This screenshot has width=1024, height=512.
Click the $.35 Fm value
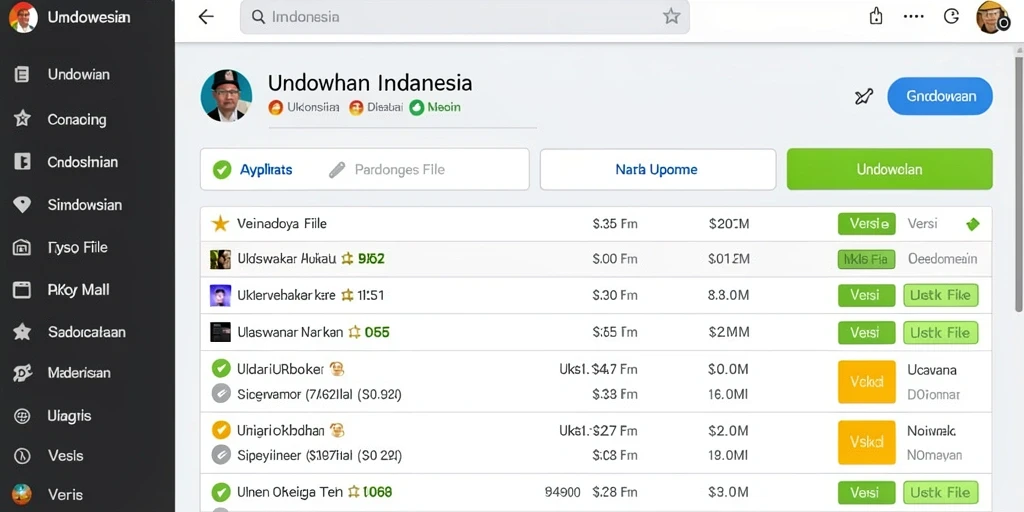tap(615, 224)
